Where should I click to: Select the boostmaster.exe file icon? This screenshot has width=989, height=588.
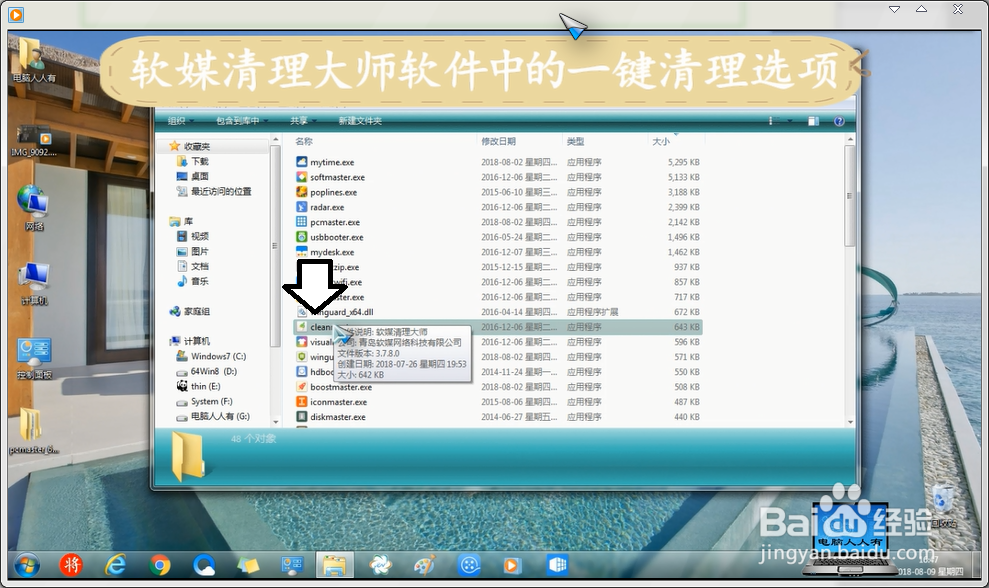[x=301, y=387]
